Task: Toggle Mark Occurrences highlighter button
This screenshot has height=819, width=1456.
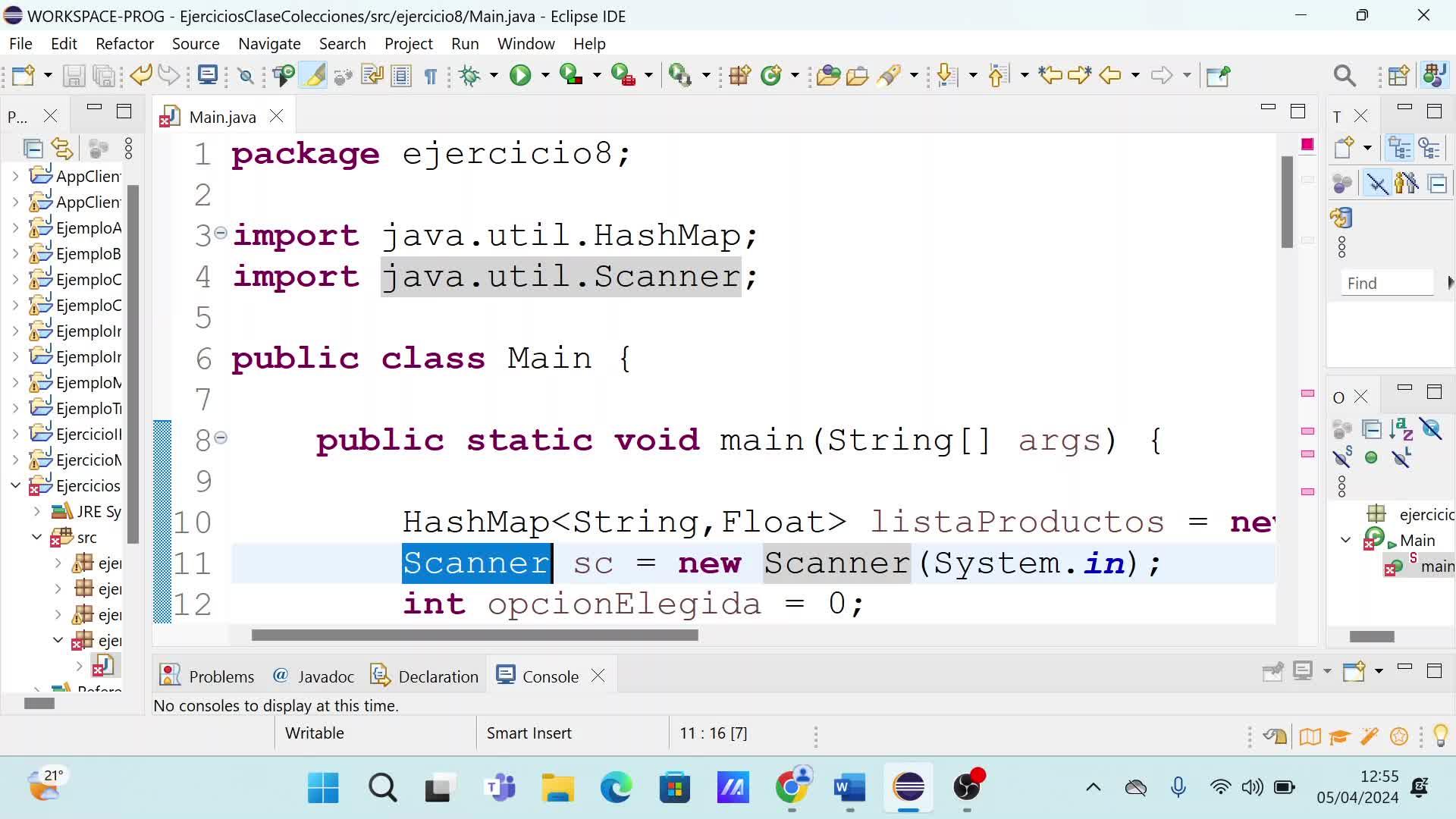Action: tap(315, 75)
